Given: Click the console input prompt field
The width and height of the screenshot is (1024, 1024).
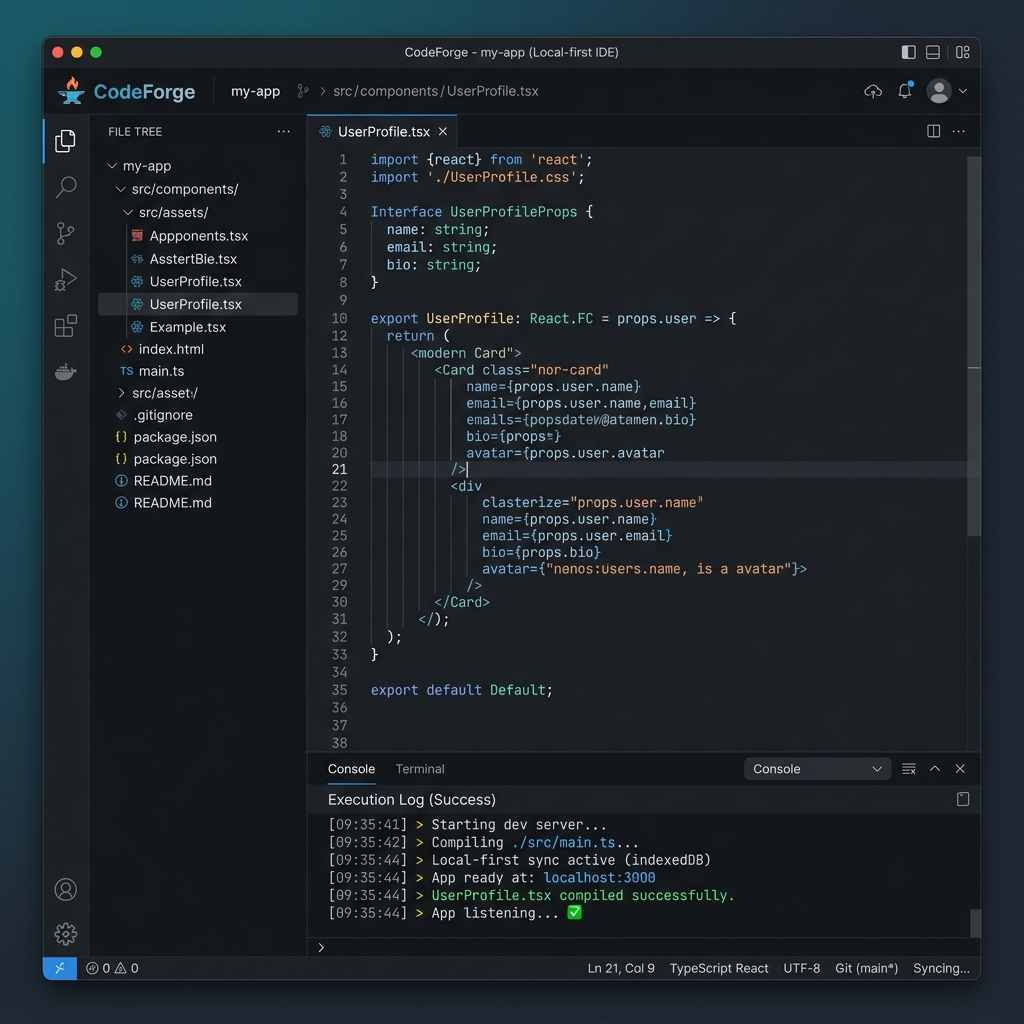Looking at the screenshot, I should click(x=644, y=947).
